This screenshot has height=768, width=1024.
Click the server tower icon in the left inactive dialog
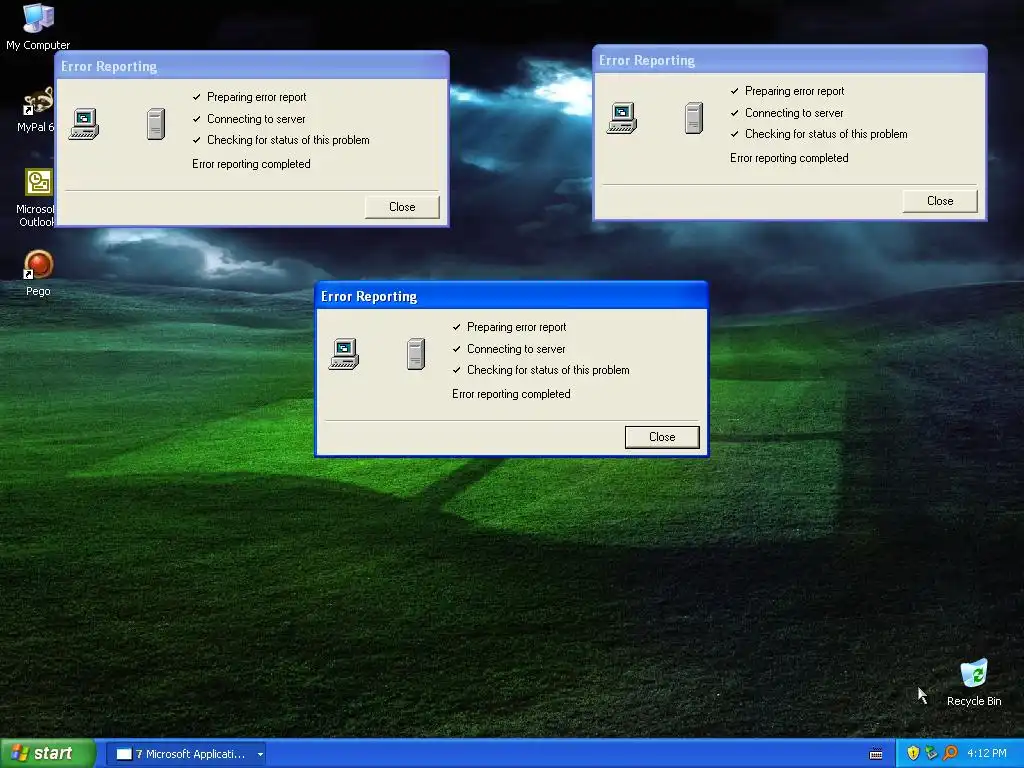[x=156, y=124]
